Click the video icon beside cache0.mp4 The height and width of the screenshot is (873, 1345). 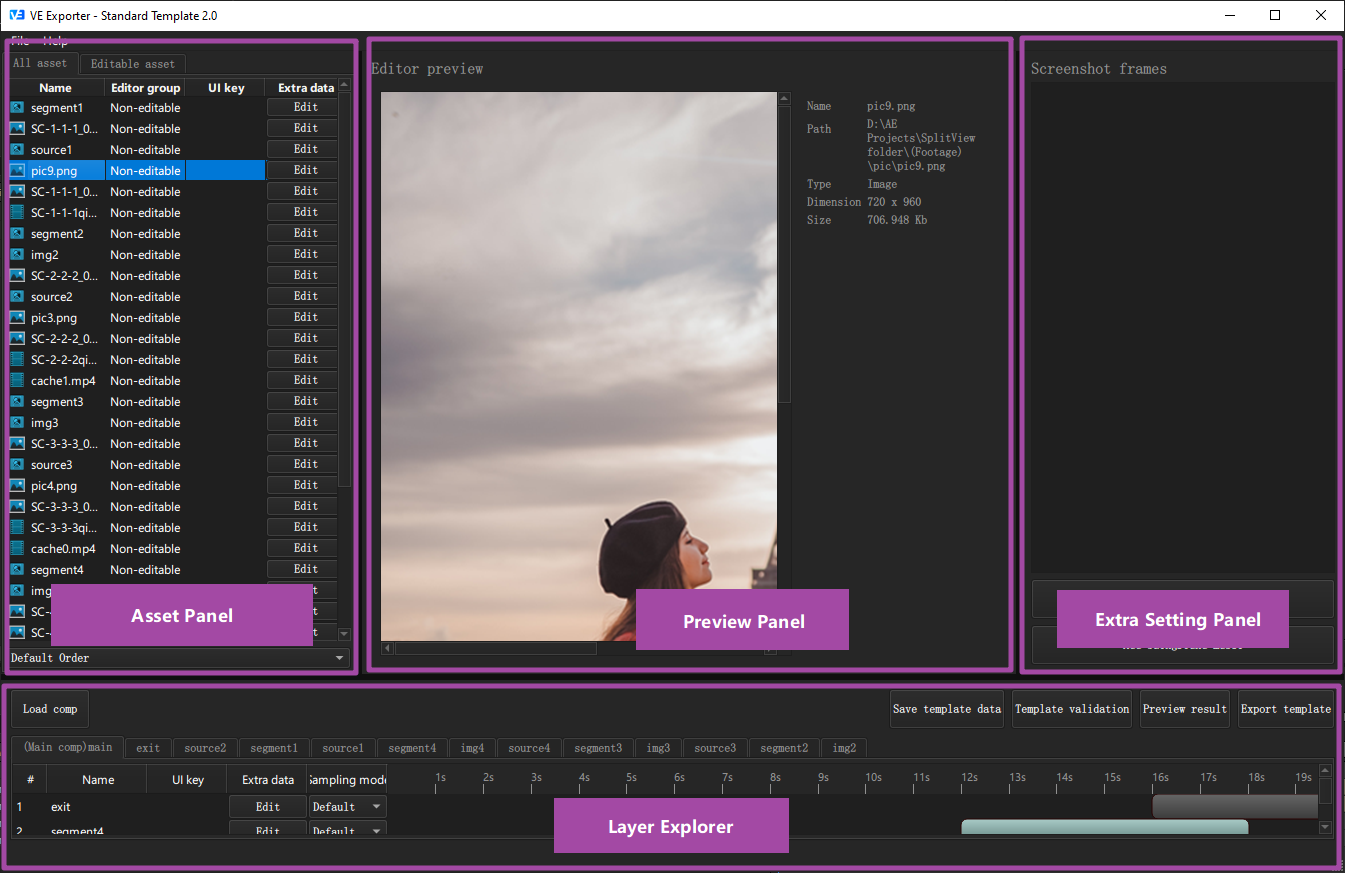(16, 548)
